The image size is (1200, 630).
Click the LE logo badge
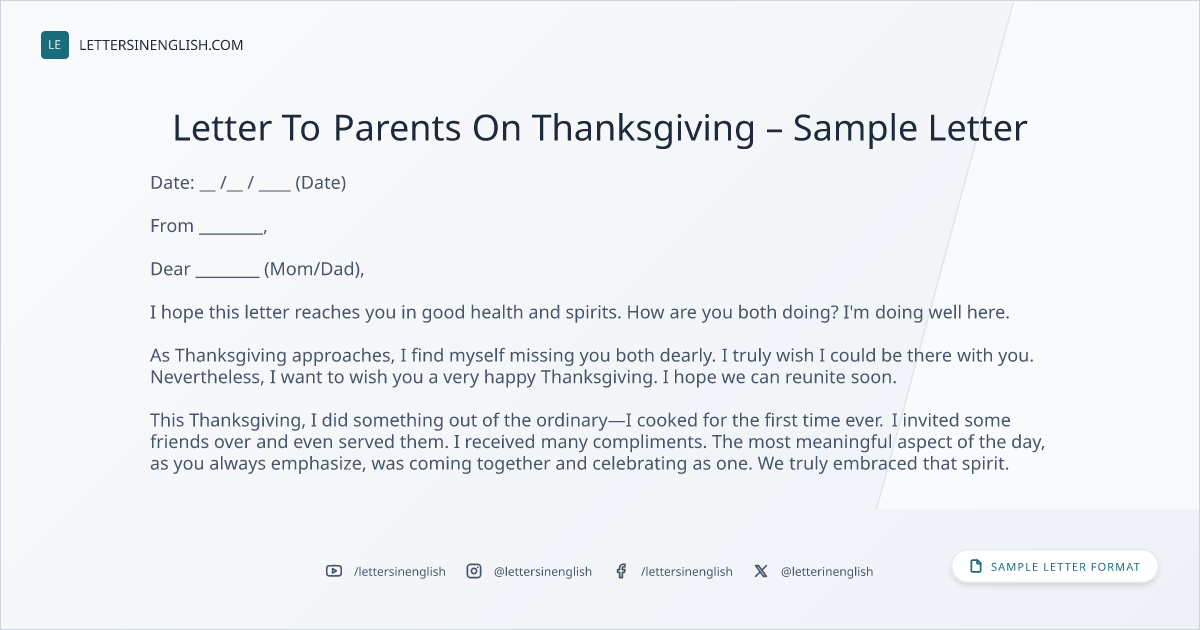pos(55,45)
